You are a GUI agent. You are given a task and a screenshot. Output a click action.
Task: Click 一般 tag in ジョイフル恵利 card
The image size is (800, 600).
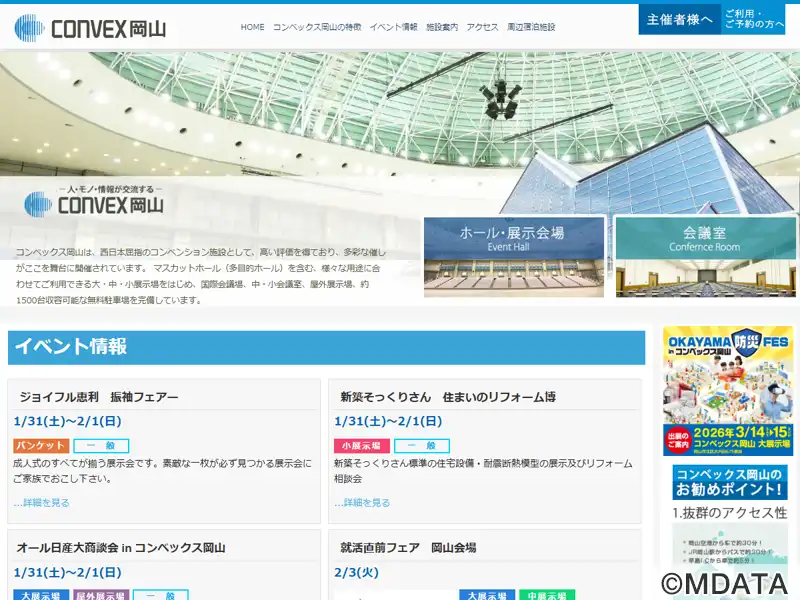pyautogui.click(x=101, y=445)
